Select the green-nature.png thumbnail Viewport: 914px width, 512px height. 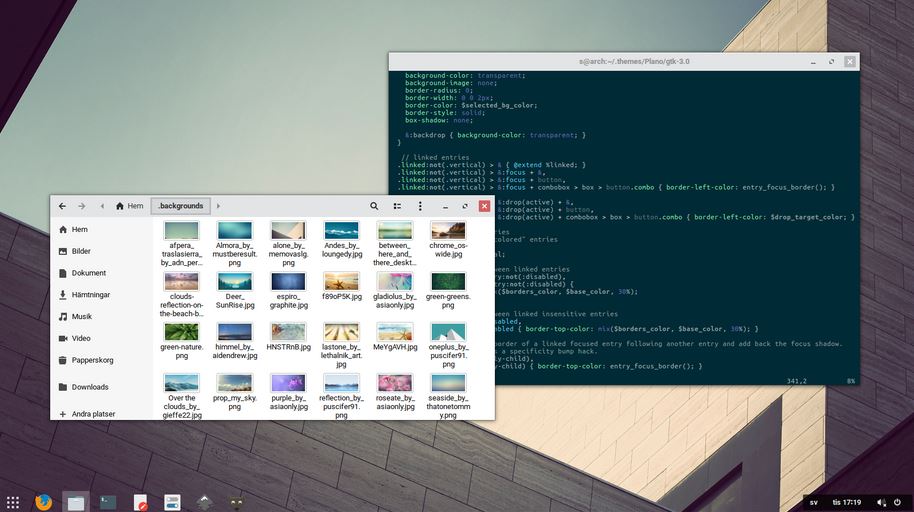[x=181, y=333]
